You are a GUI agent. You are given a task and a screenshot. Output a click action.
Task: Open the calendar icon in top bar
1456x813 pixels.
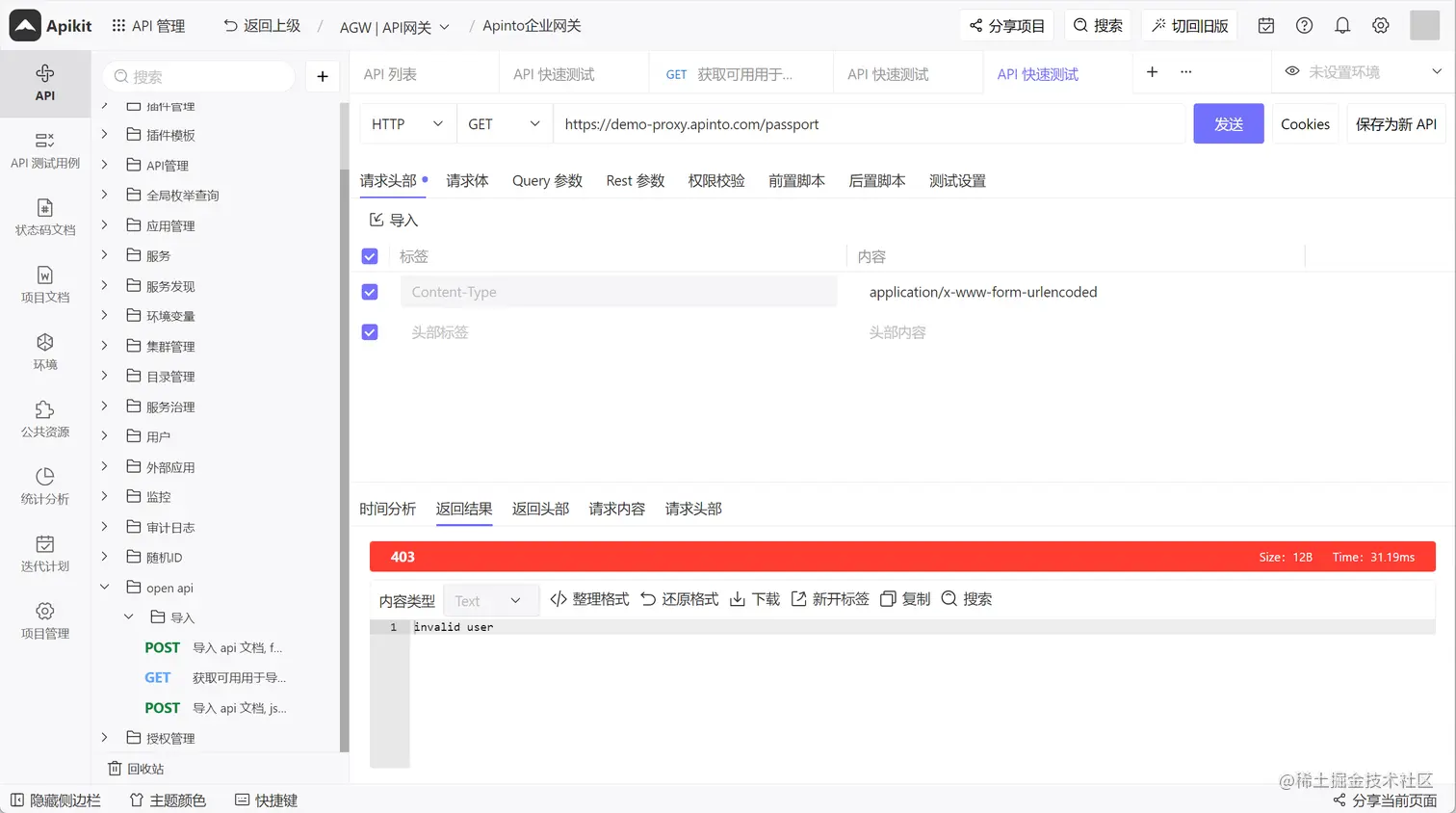pos(1266,26)
